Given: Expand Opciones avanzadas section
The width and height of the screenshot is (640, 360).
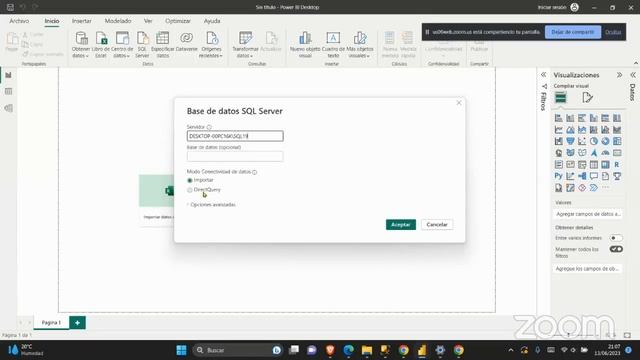Looking at the screenshot, I should [211, 204].
